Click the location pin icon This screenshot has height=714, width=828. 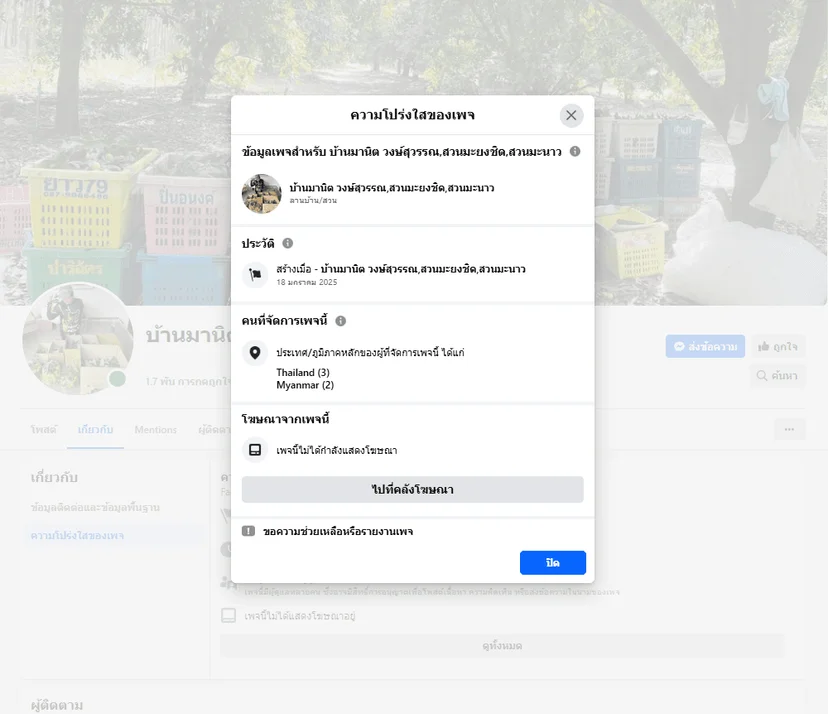point(255,353)
